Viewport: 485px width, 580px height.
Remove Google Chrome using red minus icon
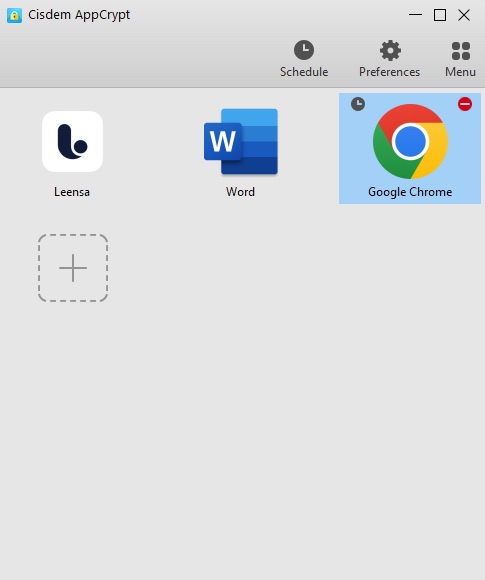(x=465, y=104)
